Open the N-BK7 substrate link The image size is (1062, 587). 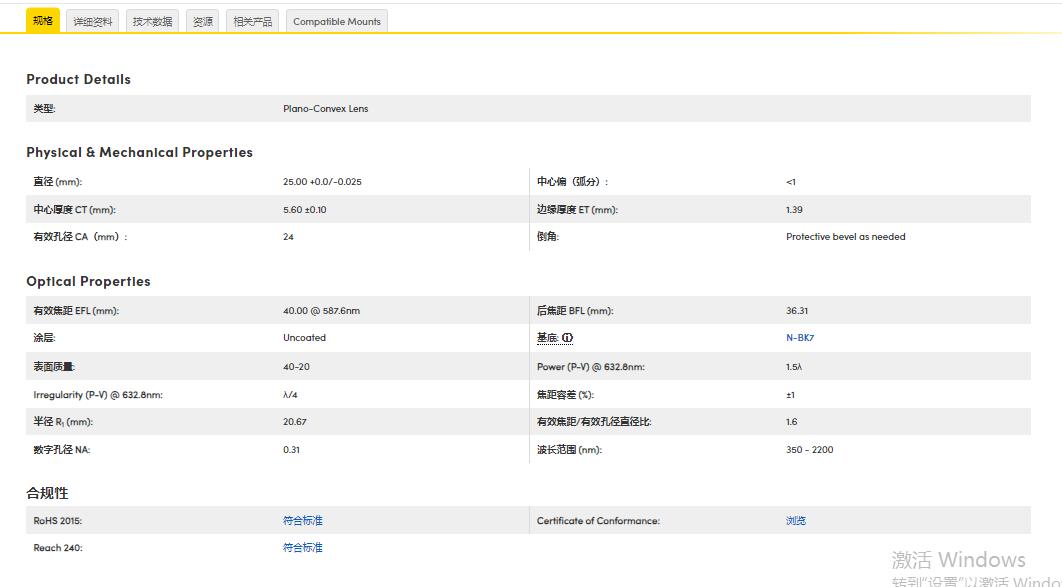point(800,338)
